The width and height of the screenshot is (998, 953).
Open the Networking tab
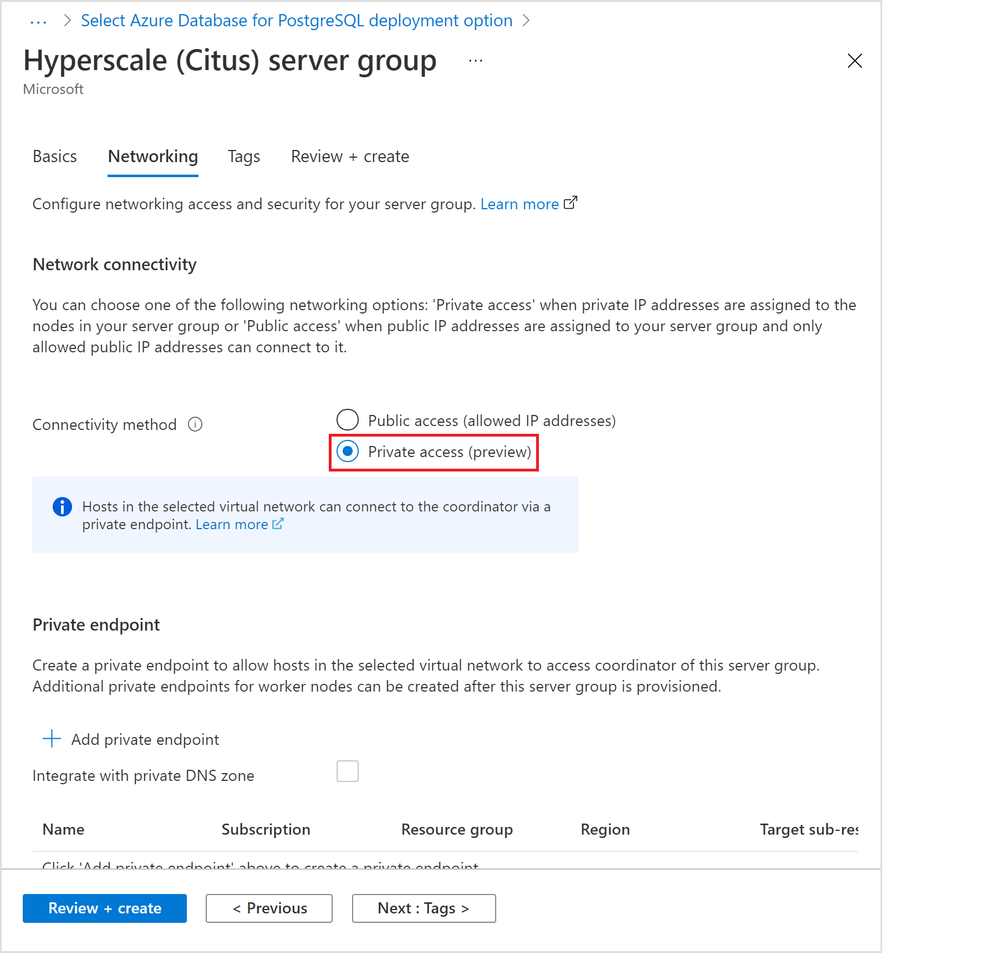pos(153,157)
